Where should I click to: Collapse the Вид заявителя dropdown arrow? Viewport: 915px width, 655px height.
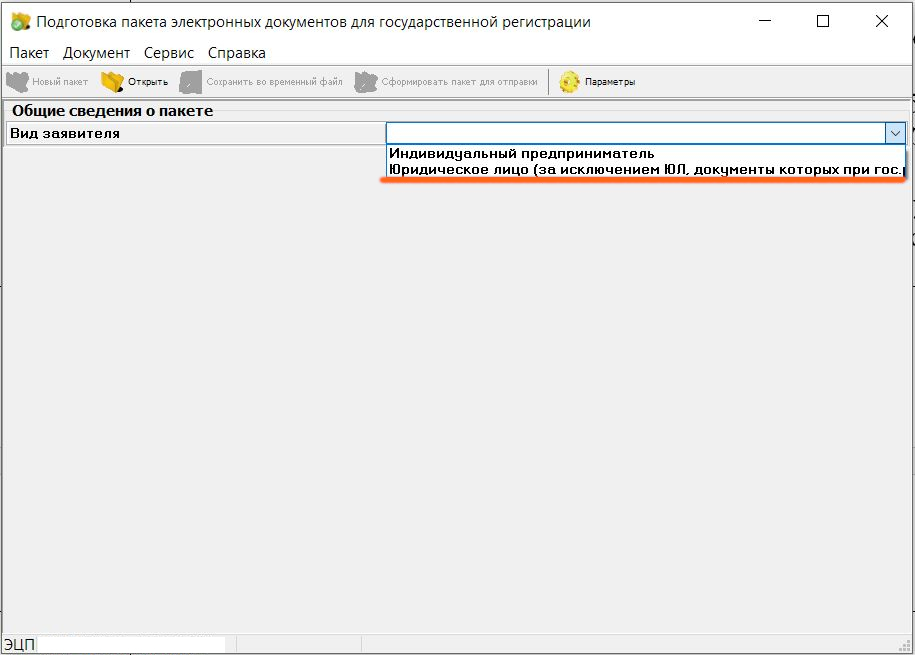(894, 133)
